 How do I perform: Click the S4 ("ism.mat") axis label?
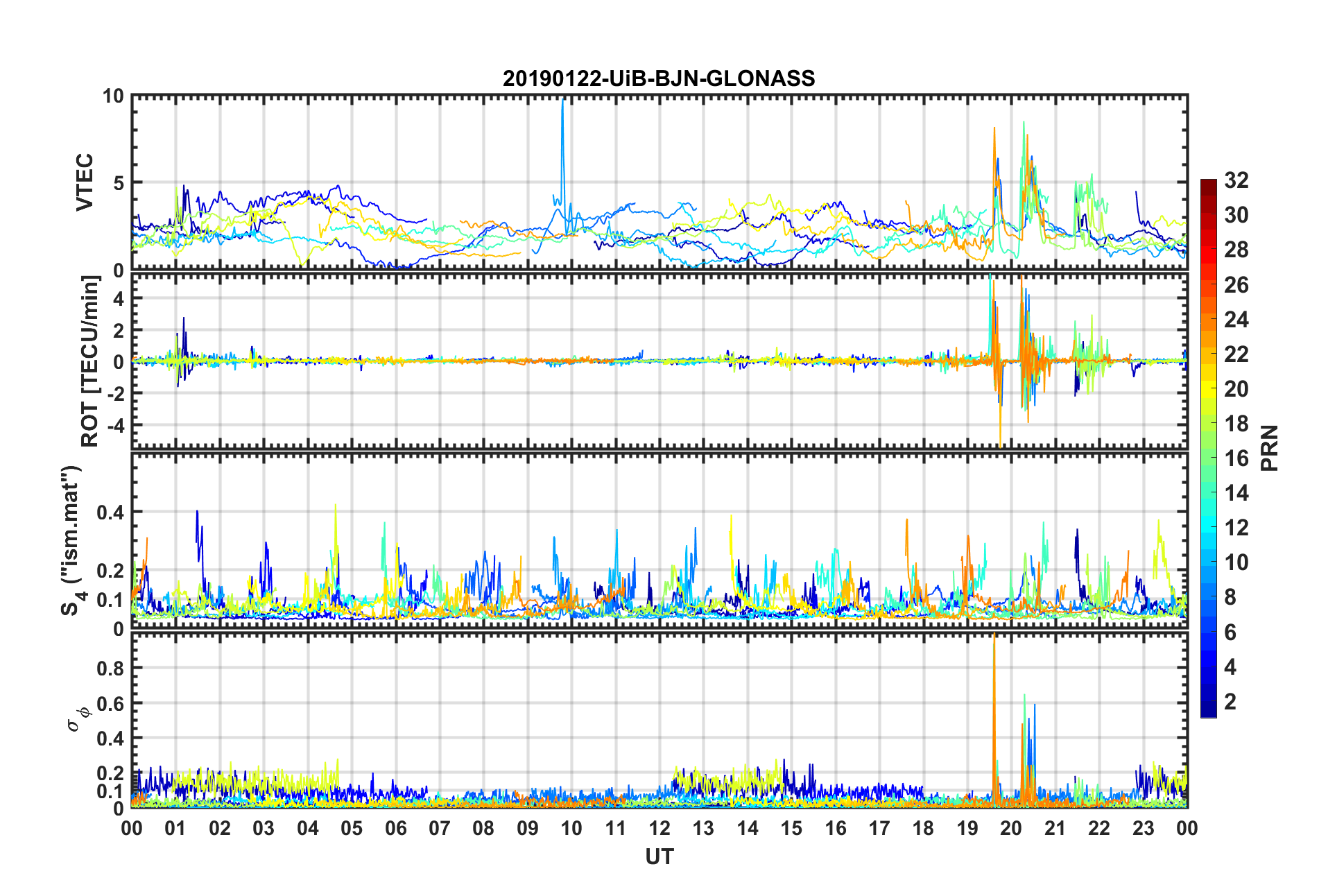tap(72, 541)
